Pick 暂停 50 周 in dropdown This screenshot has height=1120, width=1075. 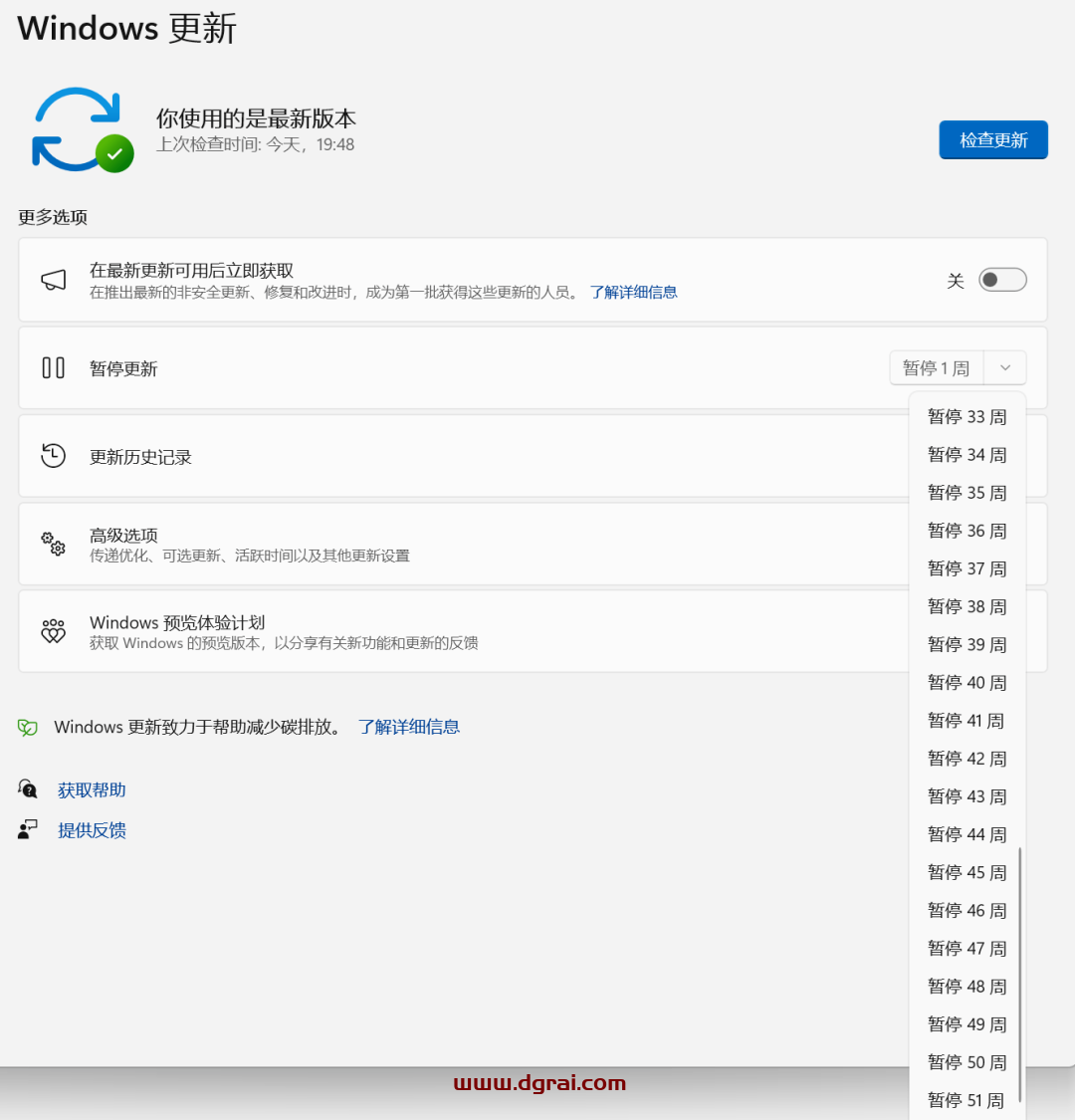click(x=967, y=1062)
